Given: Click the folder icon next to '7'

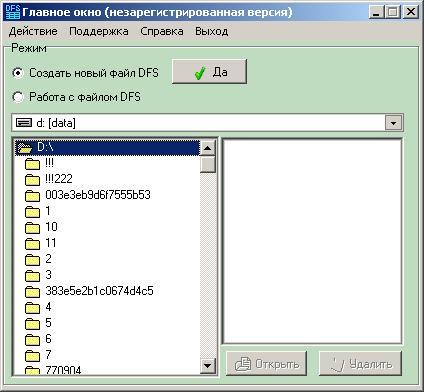Looking at the screenshot, I should coord(32,355).
